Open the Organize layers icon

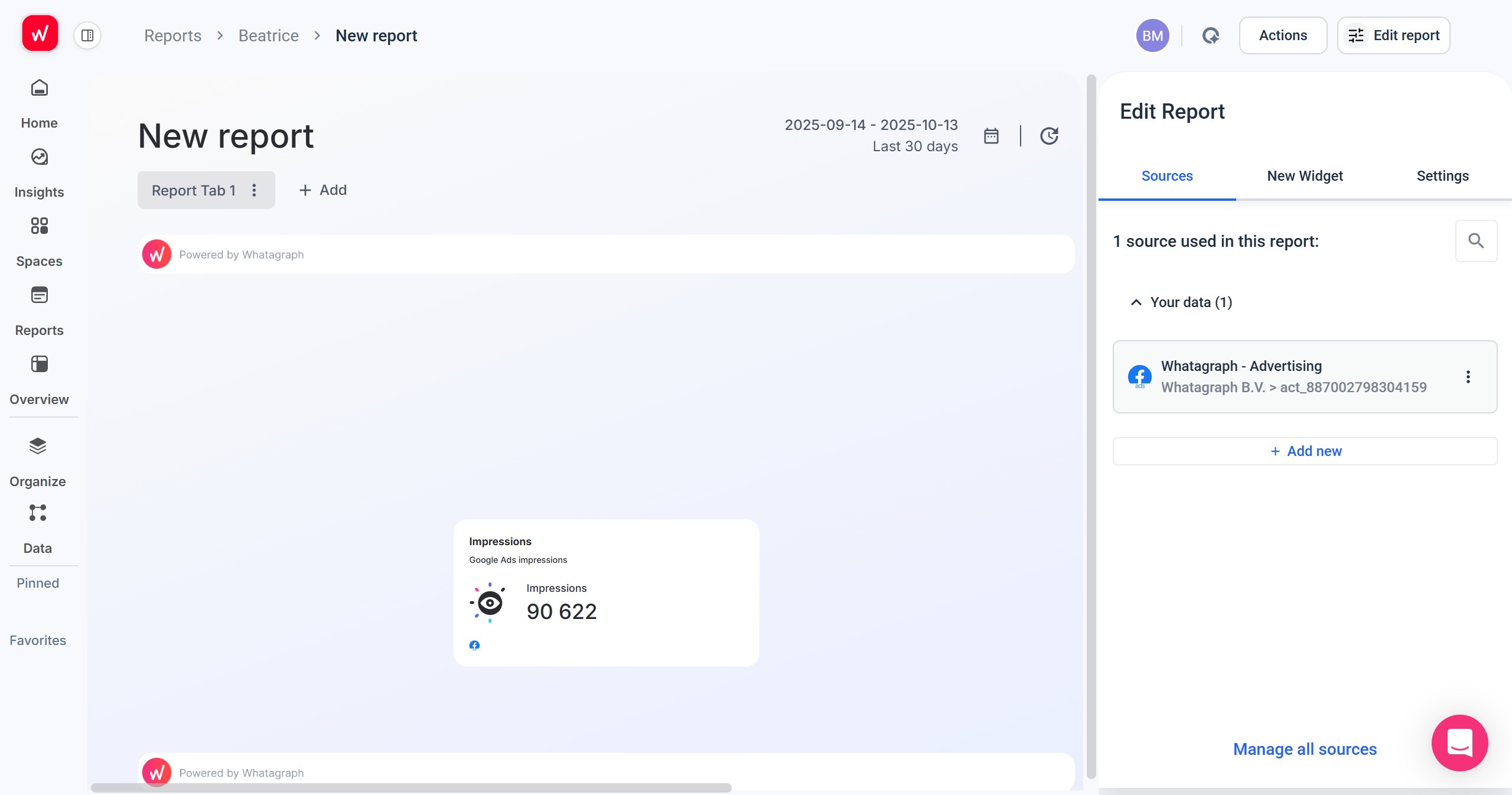pyautogui.click(x=38, y=447)
